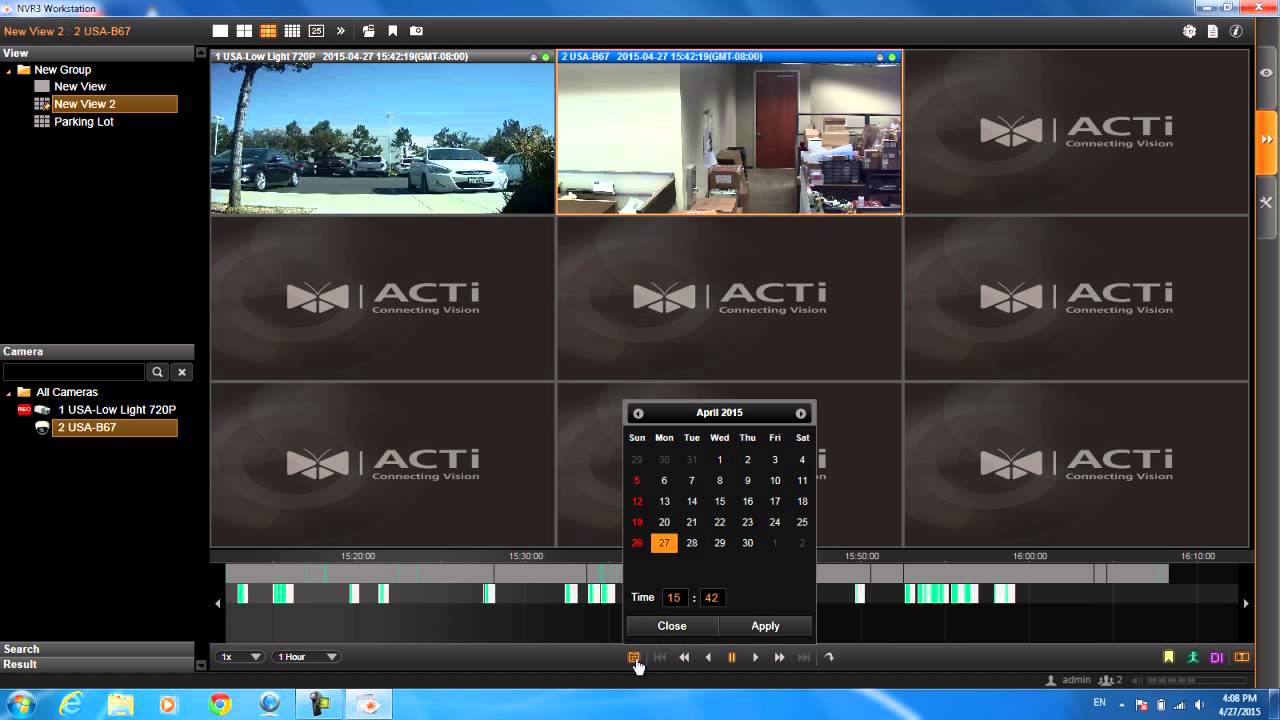
Task: Switch to the 4x4 sixteen-channel layout
Action: pos(292,31)
